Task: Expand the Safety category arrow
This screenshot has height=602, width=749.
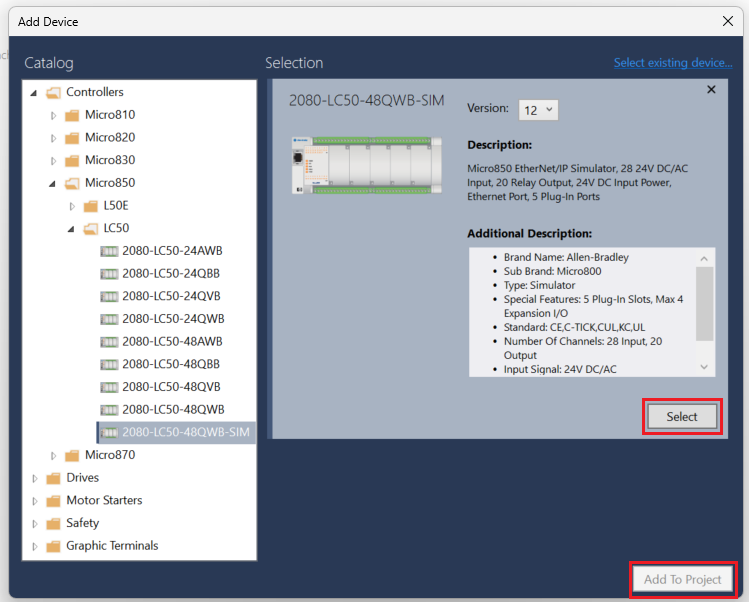Action: 34,524
